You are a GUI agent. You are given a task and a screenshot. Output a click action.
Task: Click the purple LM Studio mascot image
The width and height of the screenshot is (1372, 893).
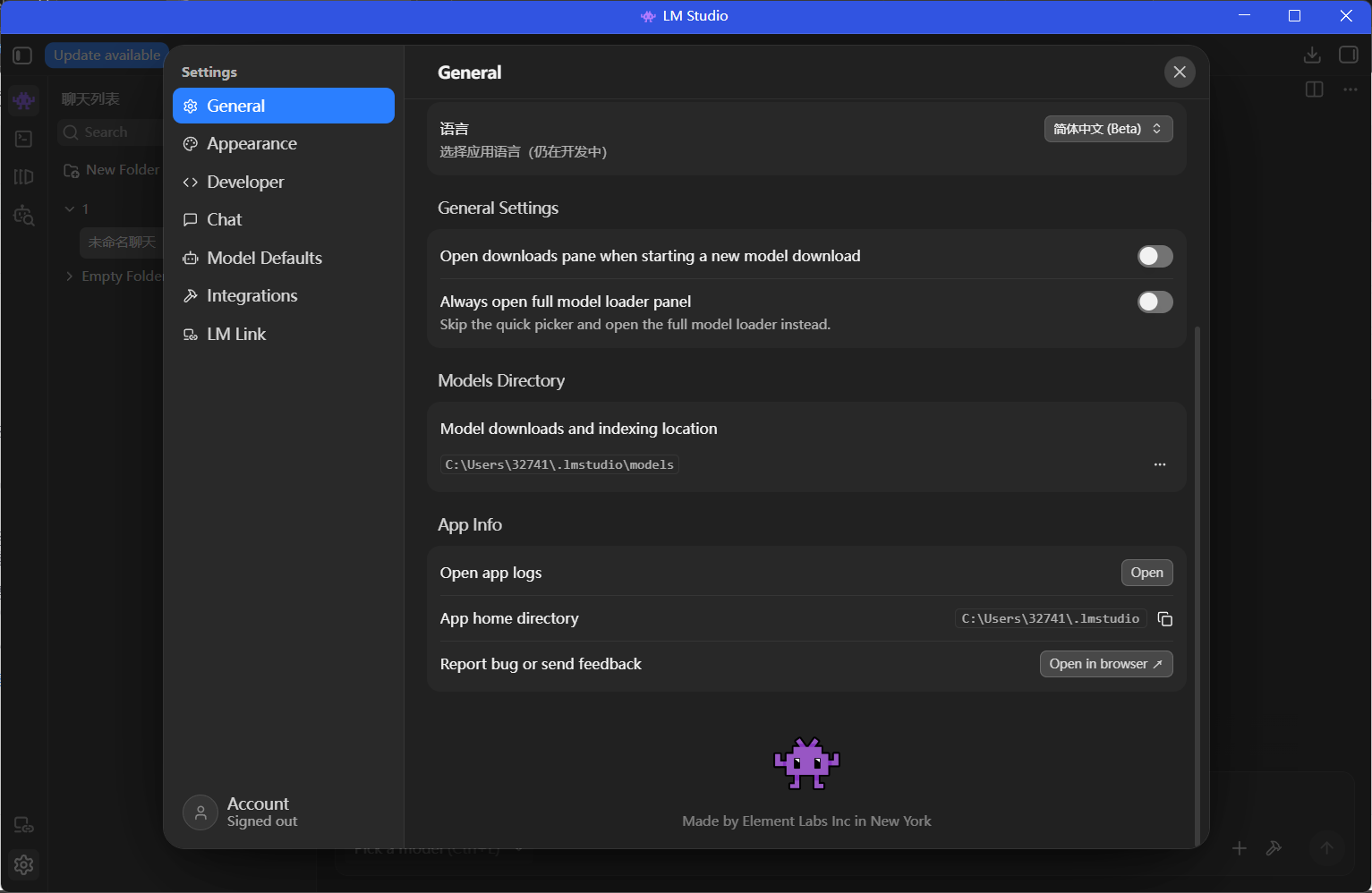(x=806, y=763)
